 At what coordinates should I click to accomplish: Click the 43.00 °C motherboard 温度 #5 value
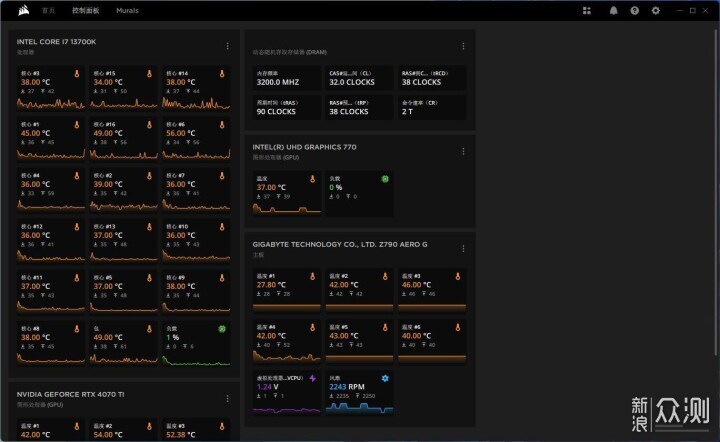coord(343,336)
